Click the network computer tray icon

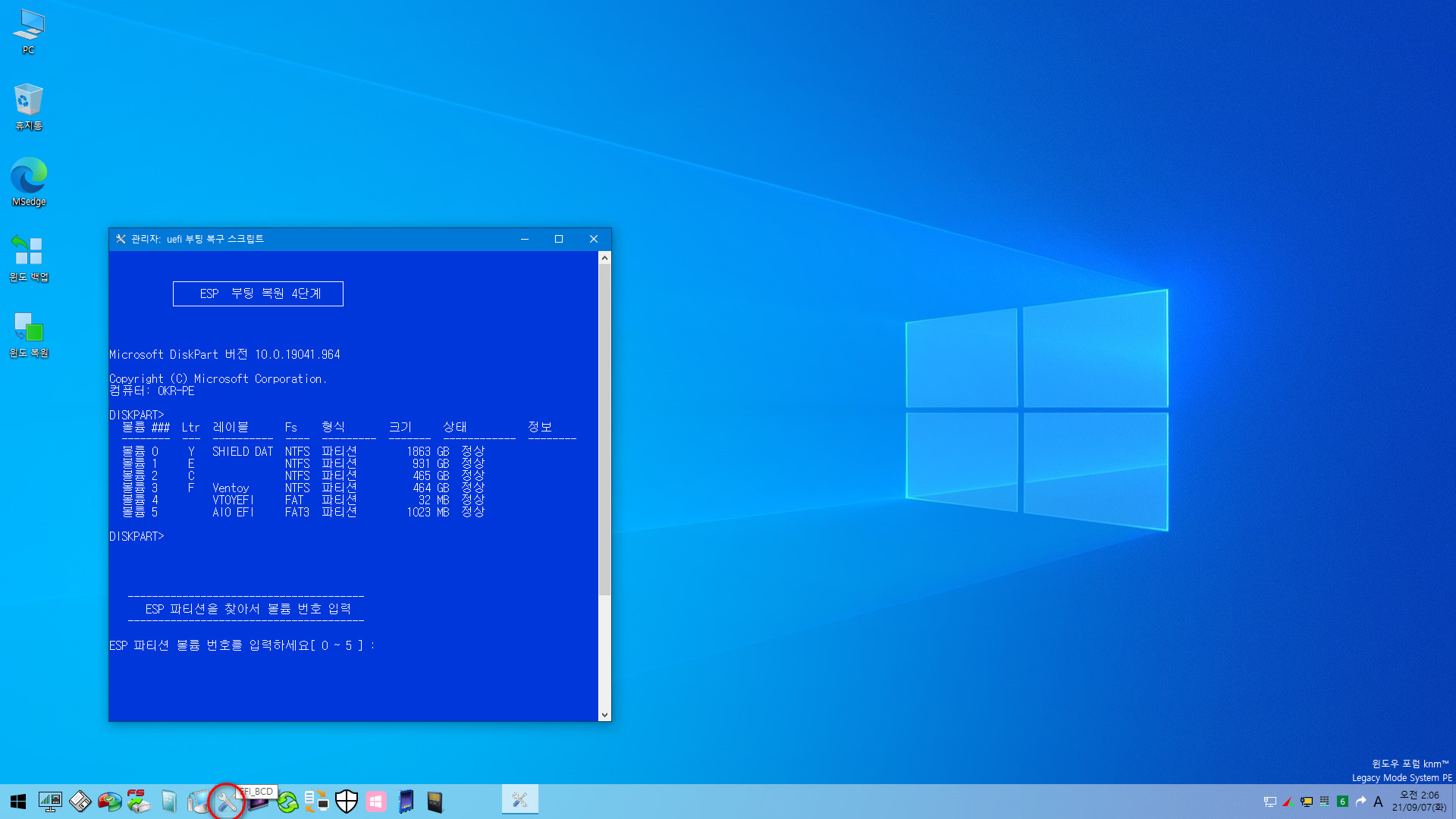(x=1270, y=802)
